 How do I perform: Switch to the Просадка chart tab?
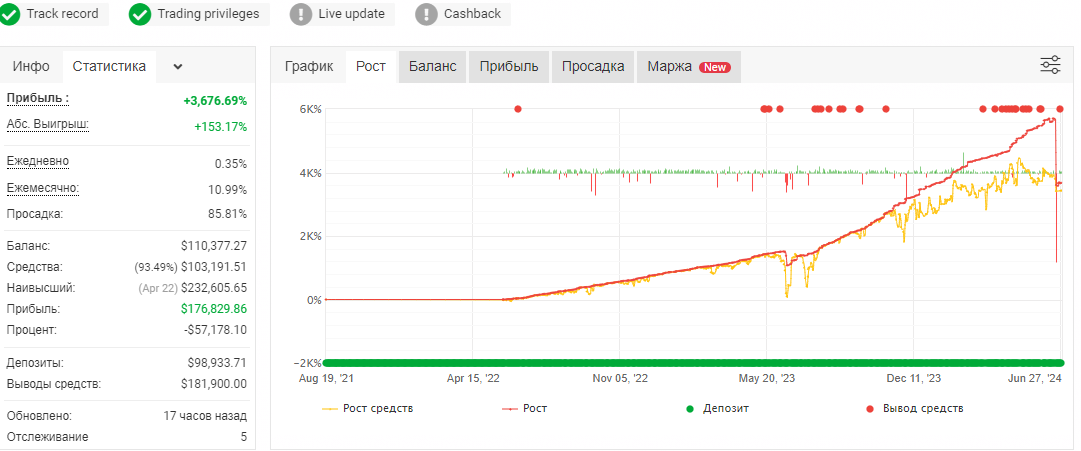(x=593, y=67)
